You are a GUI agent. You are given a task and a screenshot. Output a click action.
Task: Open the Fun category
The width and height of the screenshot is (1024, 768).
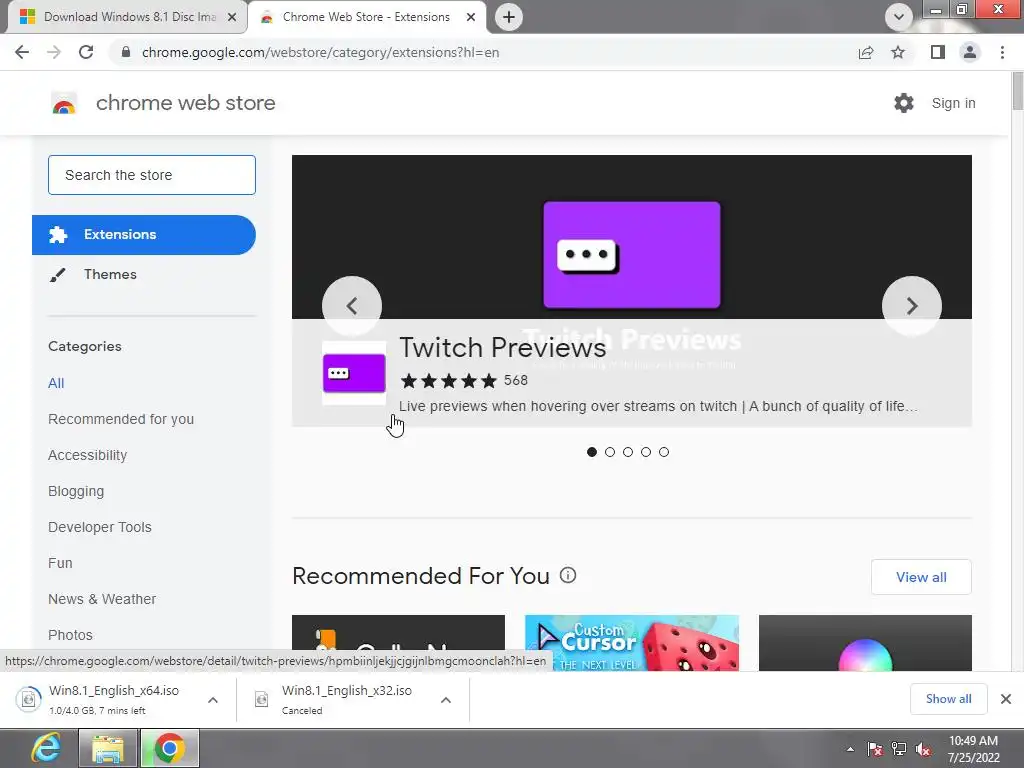[60, 563]
